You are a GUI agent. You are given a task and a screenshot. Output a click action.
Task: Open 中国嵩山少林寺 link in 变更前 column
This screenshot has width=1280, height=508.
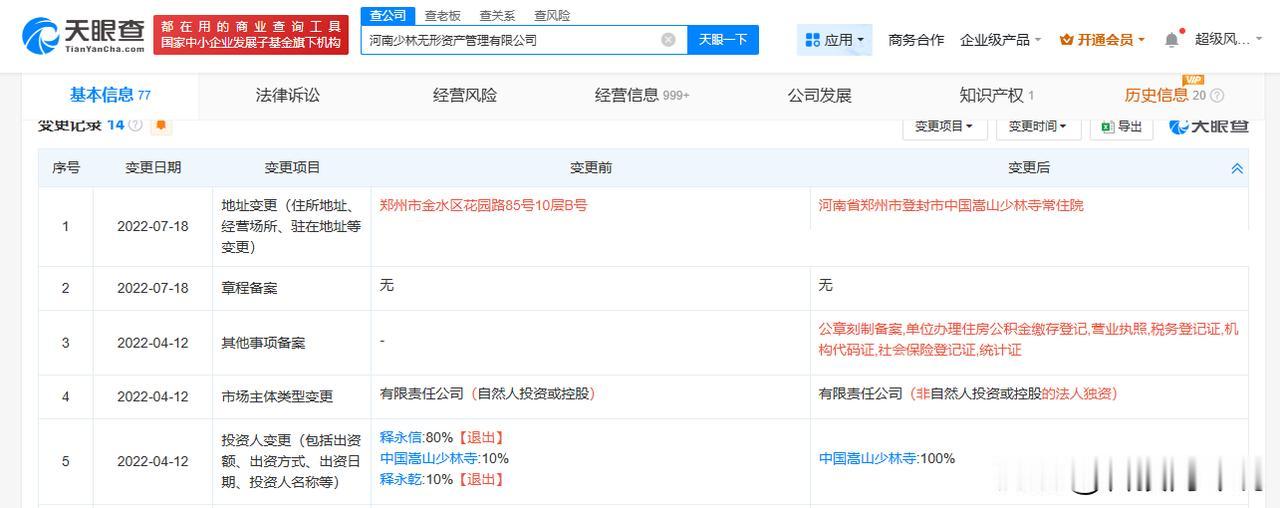430,458
